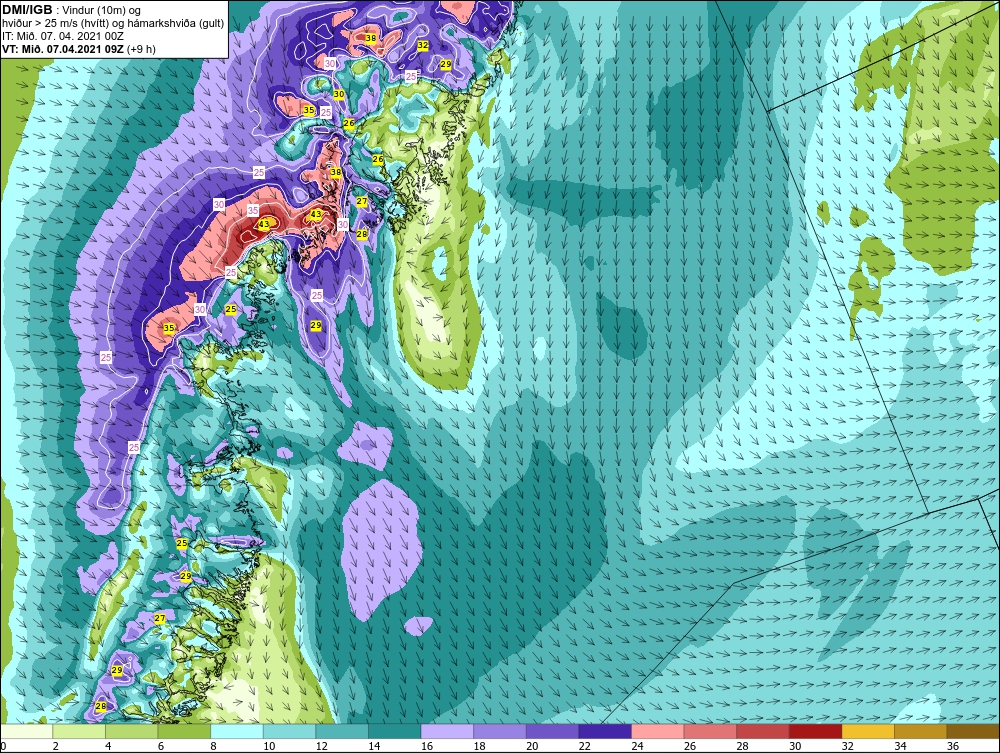Select the 'Vindur (10m) og' heading text

tap(102, 11)
